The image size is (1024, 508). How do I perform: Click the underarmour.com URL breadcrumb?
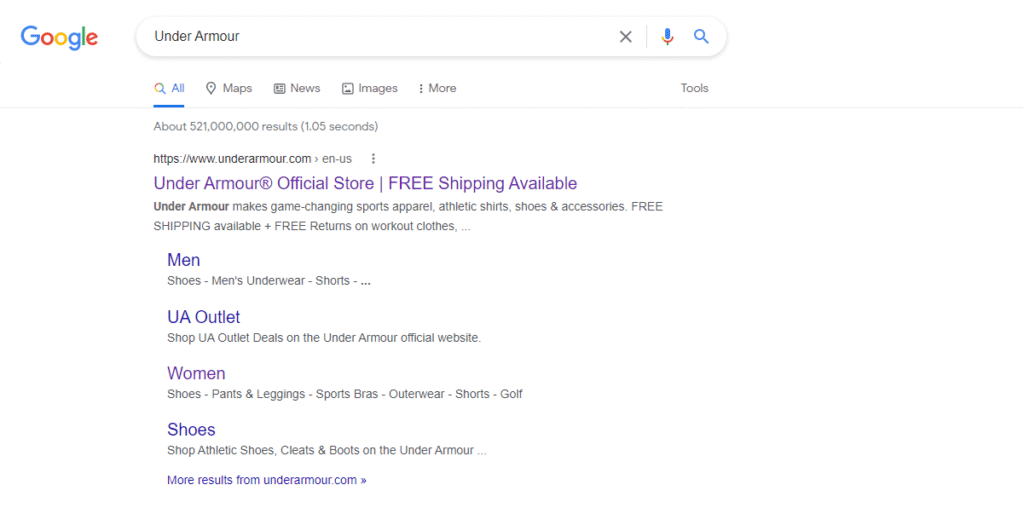coord(252,159)
